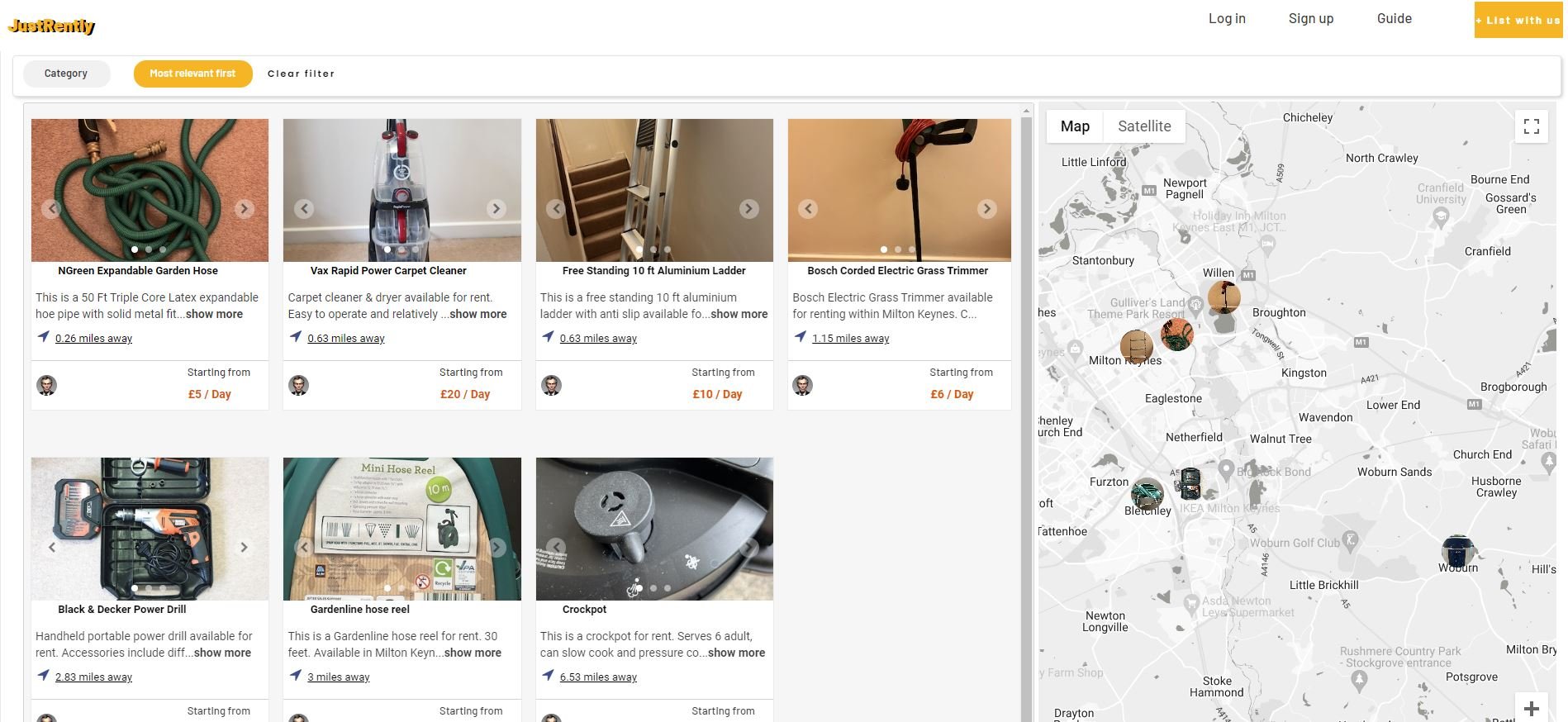Switch the map to Satellite view
This screenshot has height=722, width=1568.
click(x=1144, y=126)
